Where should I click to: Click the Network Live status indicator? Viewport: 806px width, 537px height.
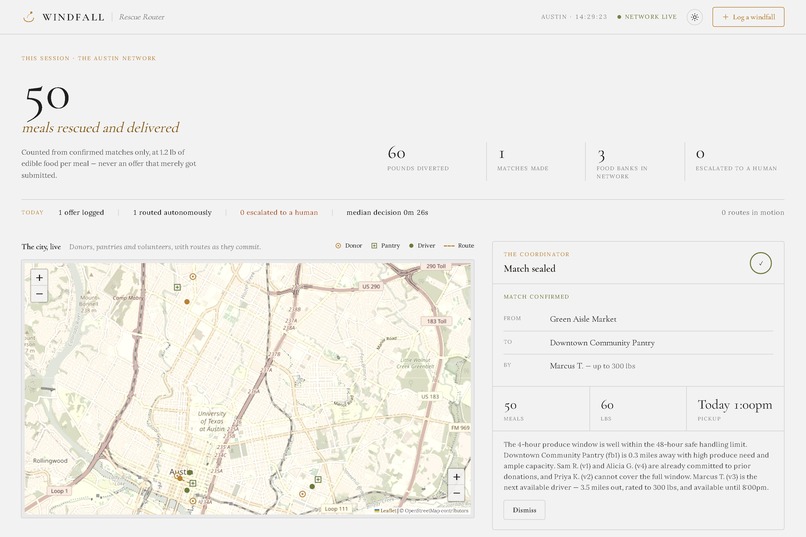click(x=647, y=17)
